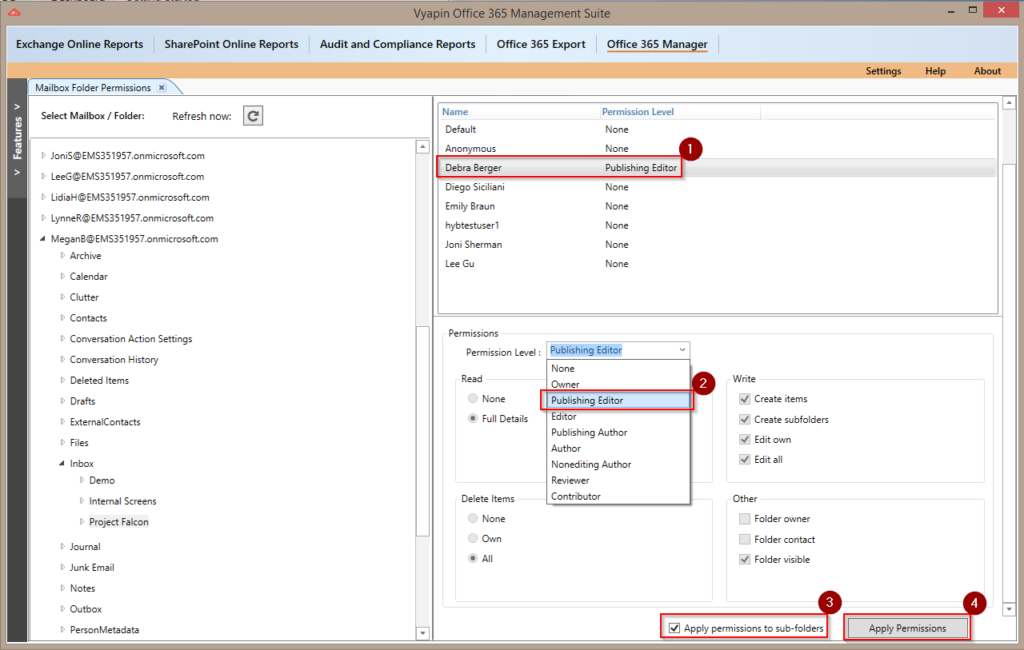
Task: Select Debra Berger row in list
Action: click(x=717, y=168)
